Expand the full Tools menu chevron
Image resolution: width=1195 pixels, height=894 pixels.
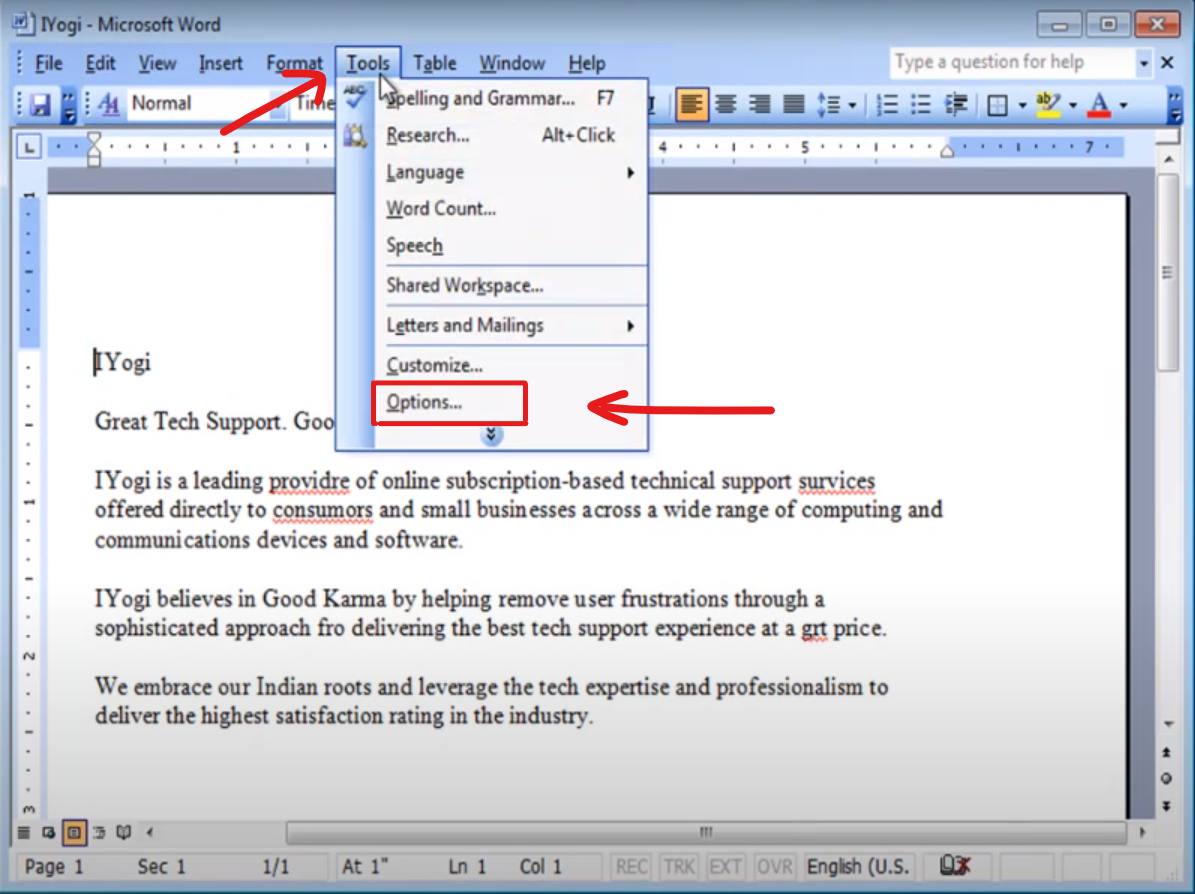492,435
